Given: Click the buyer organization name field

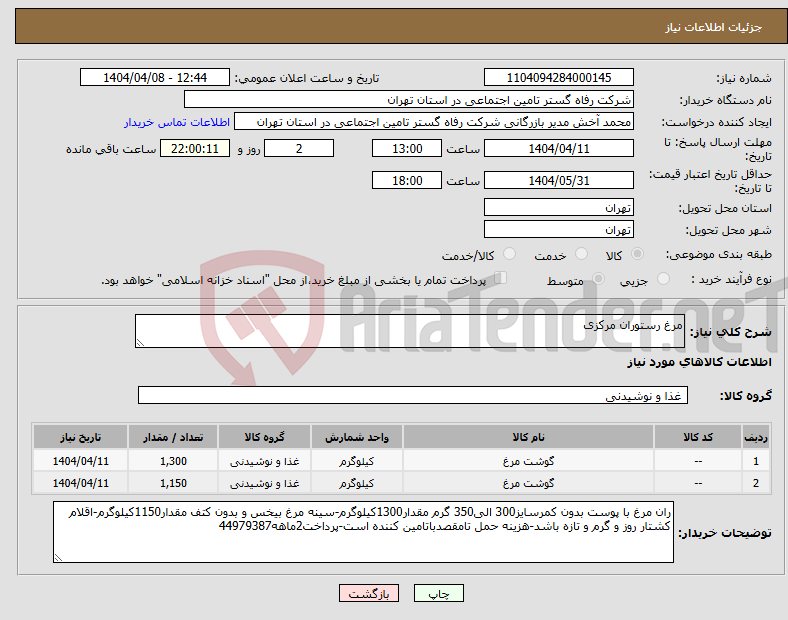Looking at the screenshot, I should (x=409, y=99).
